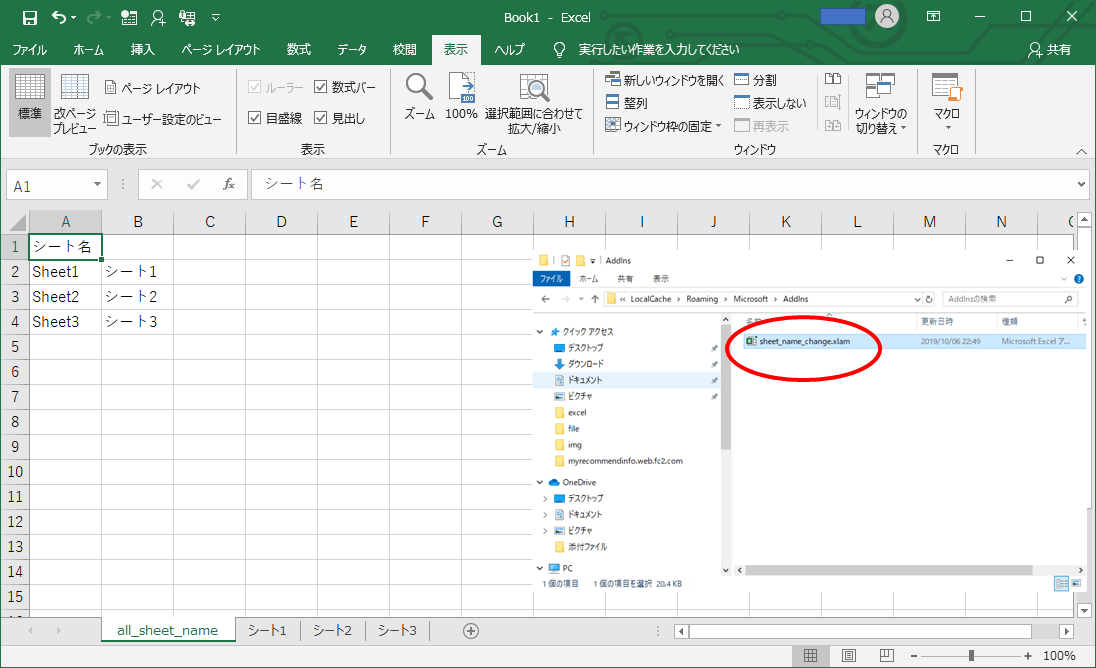Click the zoom slider in status bar
Screen dimensions: 1096x668
click(971, 656)
